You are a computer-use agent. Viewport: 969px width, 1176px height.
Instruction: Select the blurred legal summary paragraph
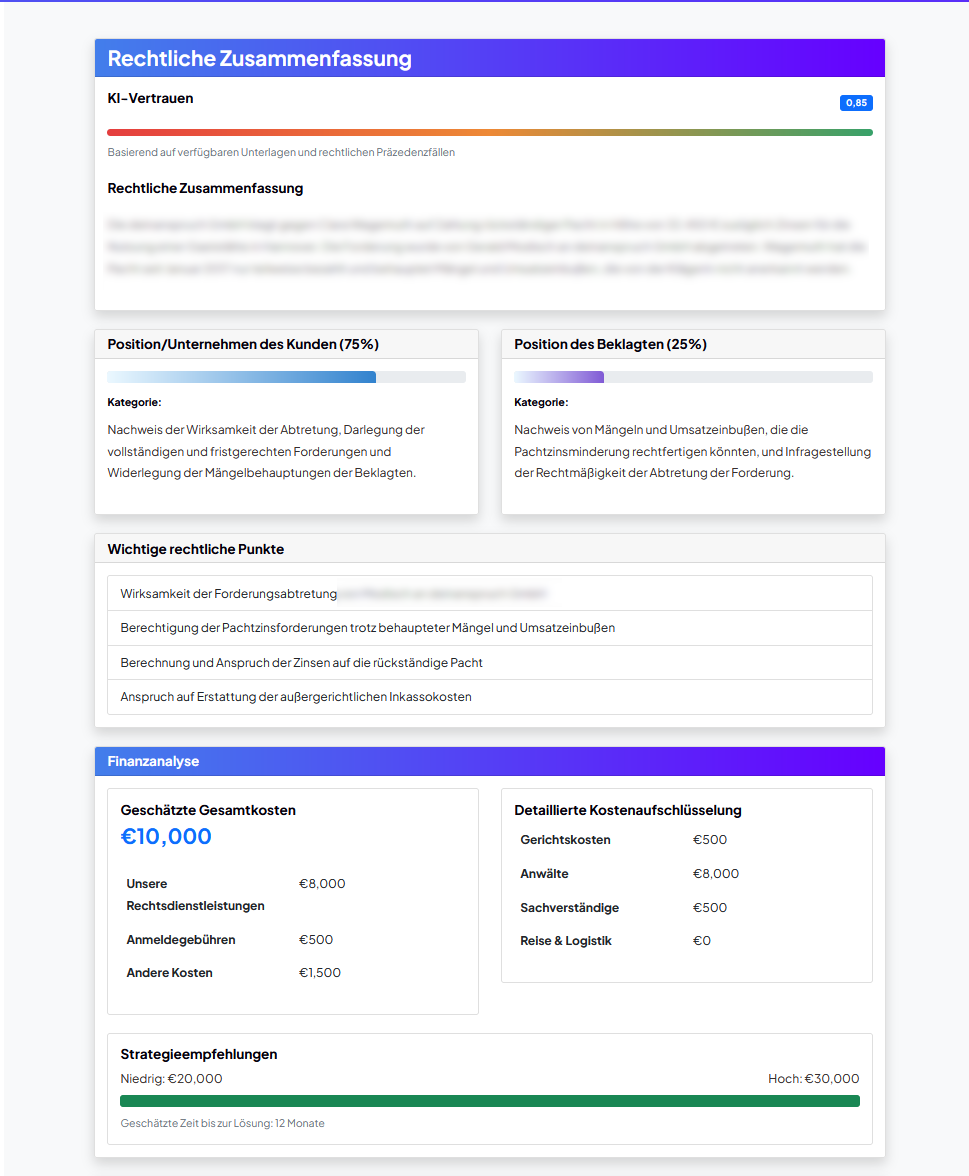point(489,247)
